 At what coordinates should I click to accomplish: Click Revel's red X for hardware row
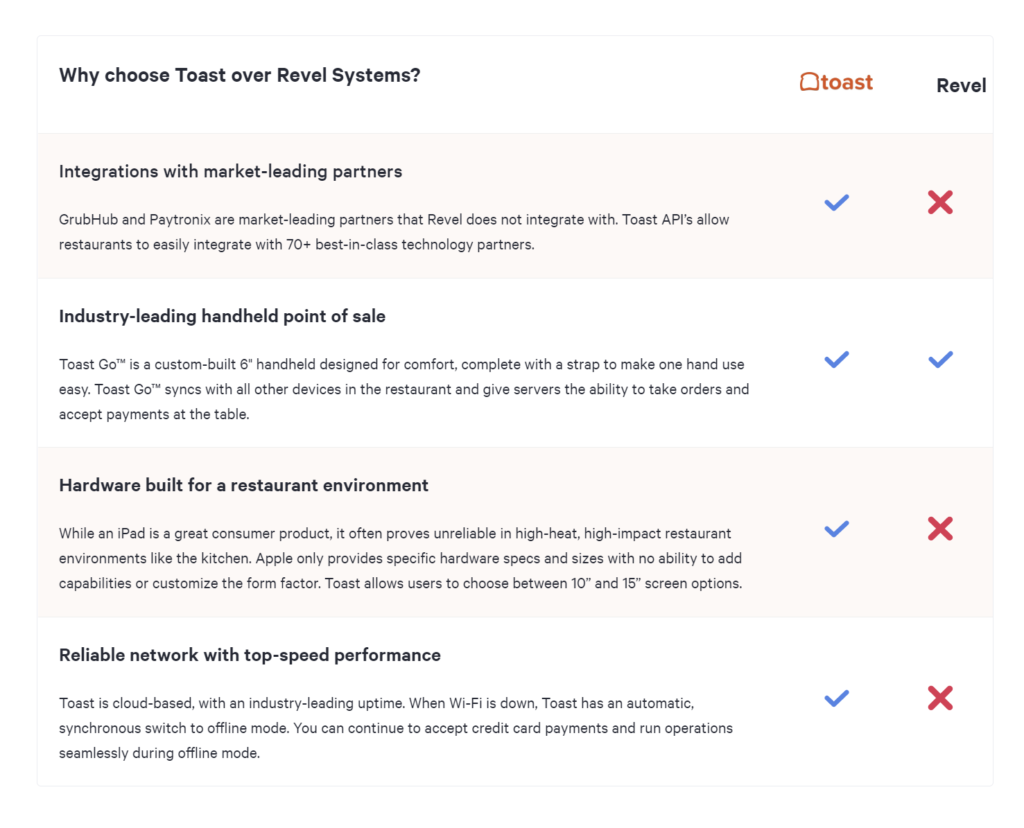940,529
